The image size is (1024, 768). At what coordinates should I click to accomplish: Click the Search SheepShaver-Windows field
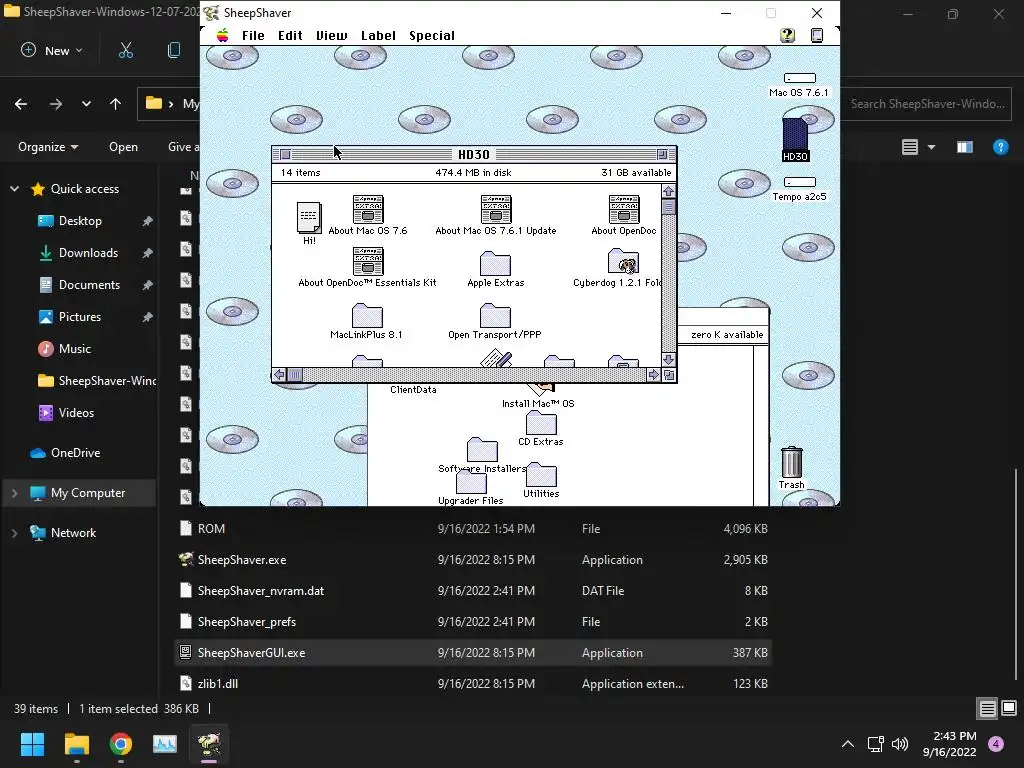pyautogui.click(x=926, y=104)
